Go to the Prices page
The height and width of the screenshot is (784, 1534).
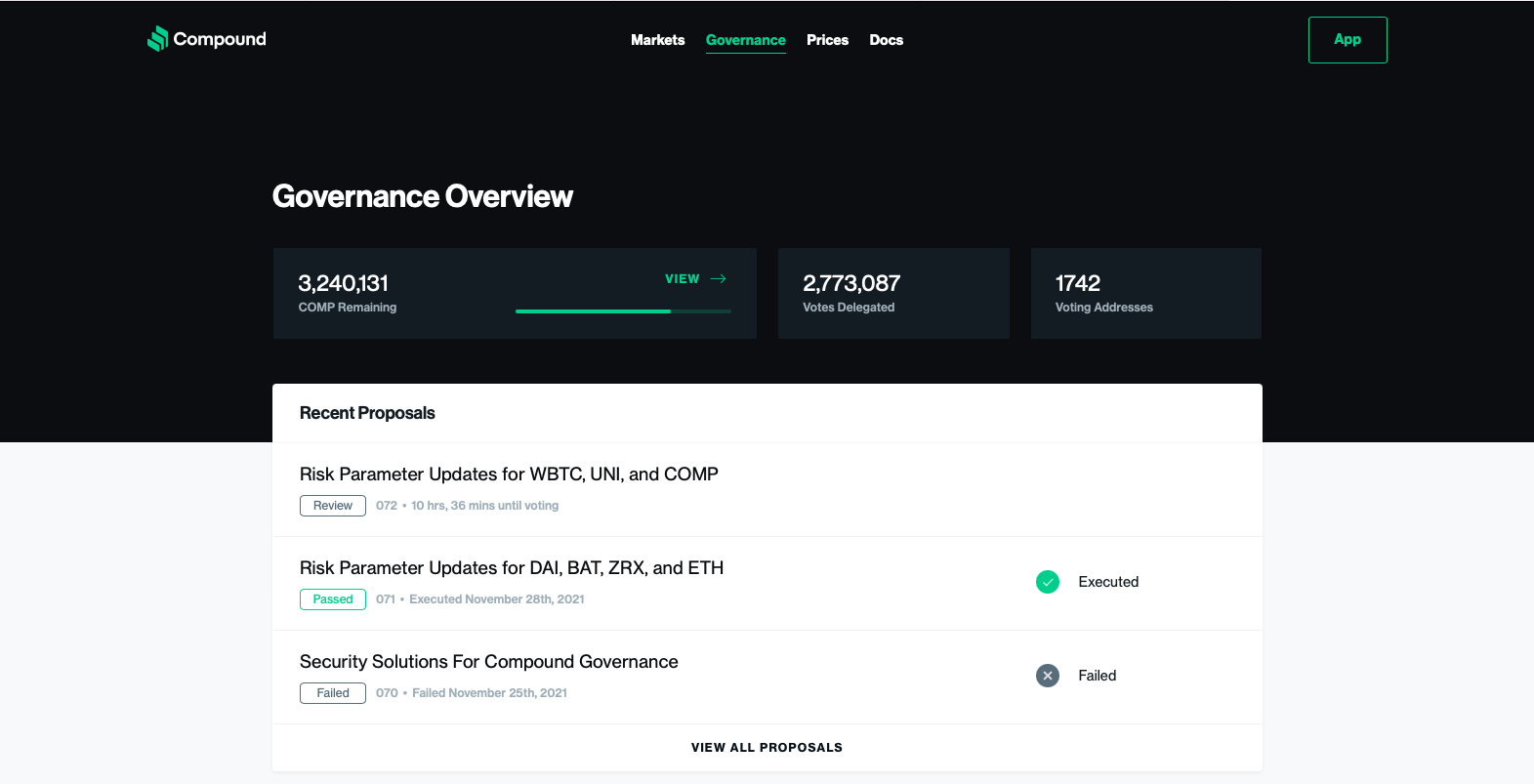point(828,40)
